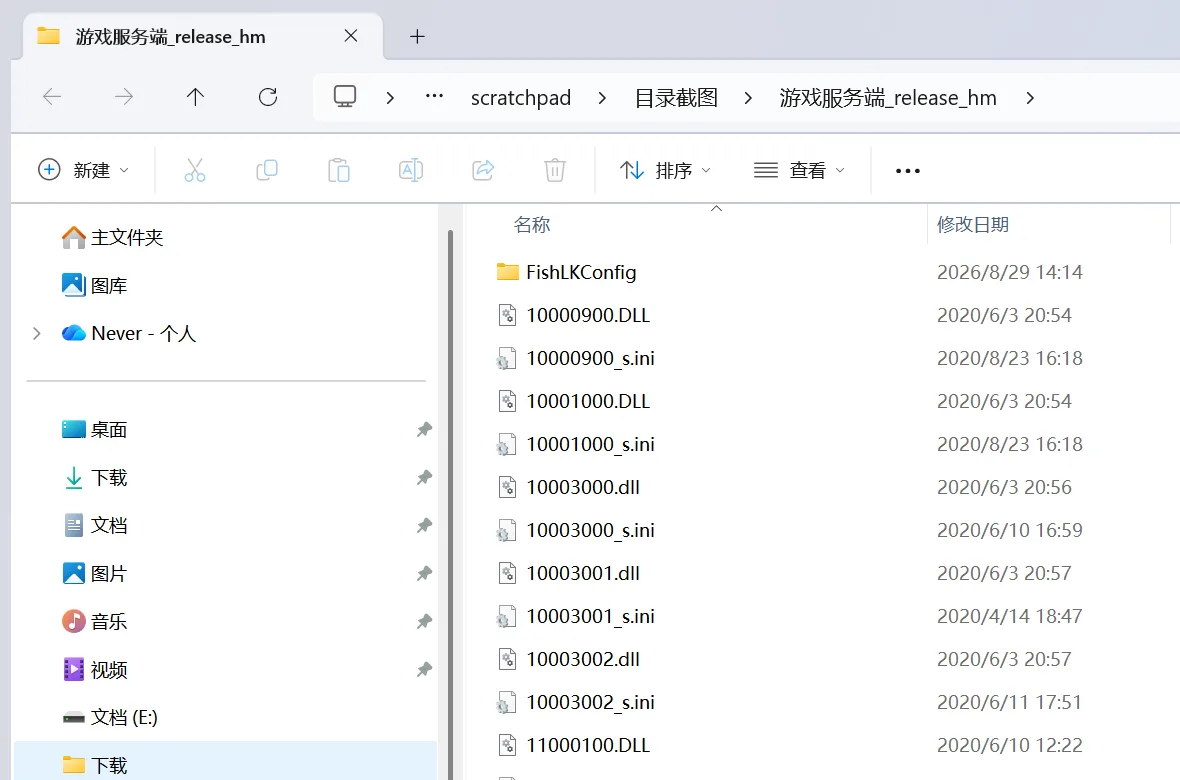Delete selected item with trash icon
Screen dimensions: 1180x780
pos(555,170)
